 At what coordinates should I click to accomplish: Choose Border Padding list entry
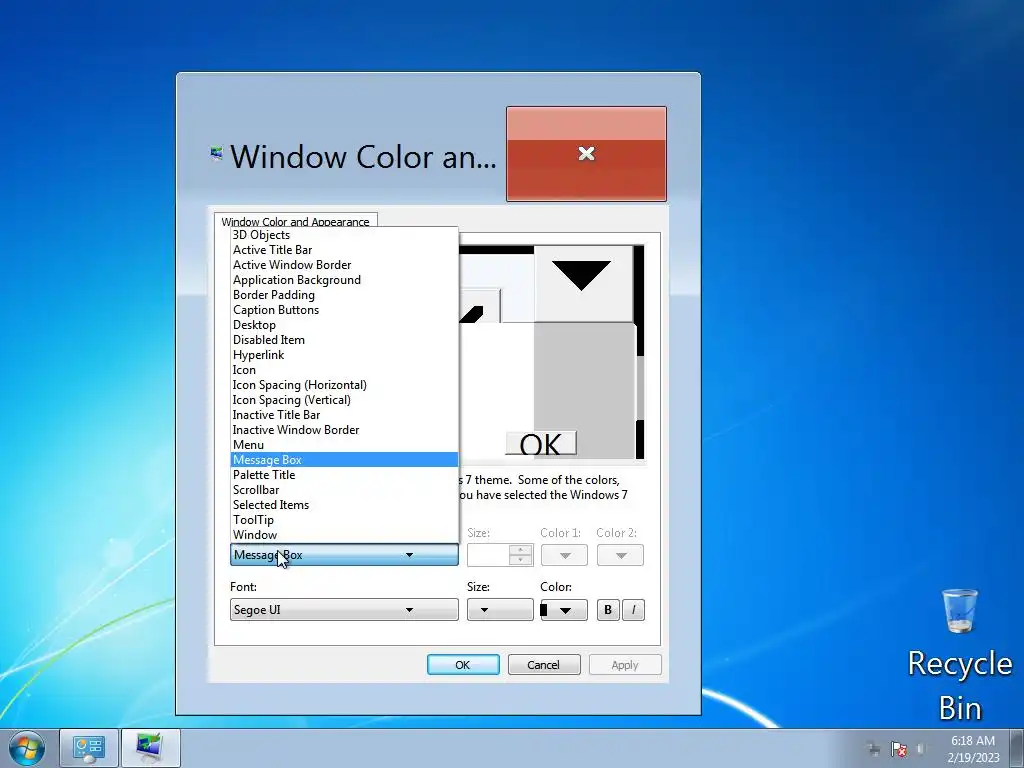click(x=344, y=295)
